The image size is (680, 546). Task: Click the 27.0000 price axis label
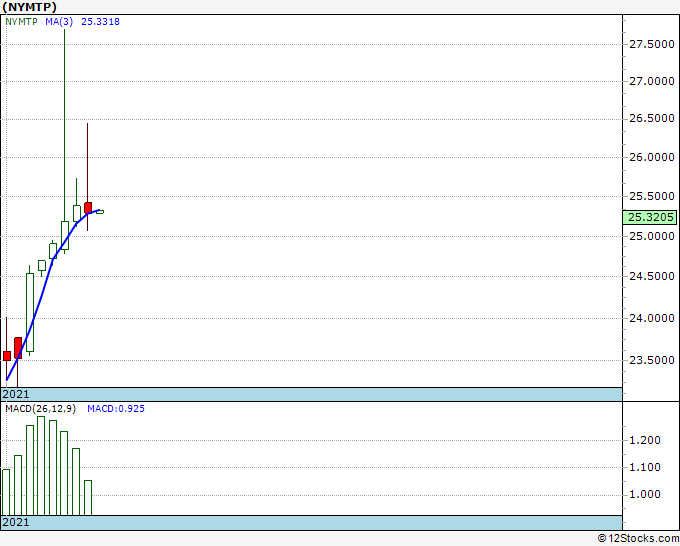[x=652, y=81]
